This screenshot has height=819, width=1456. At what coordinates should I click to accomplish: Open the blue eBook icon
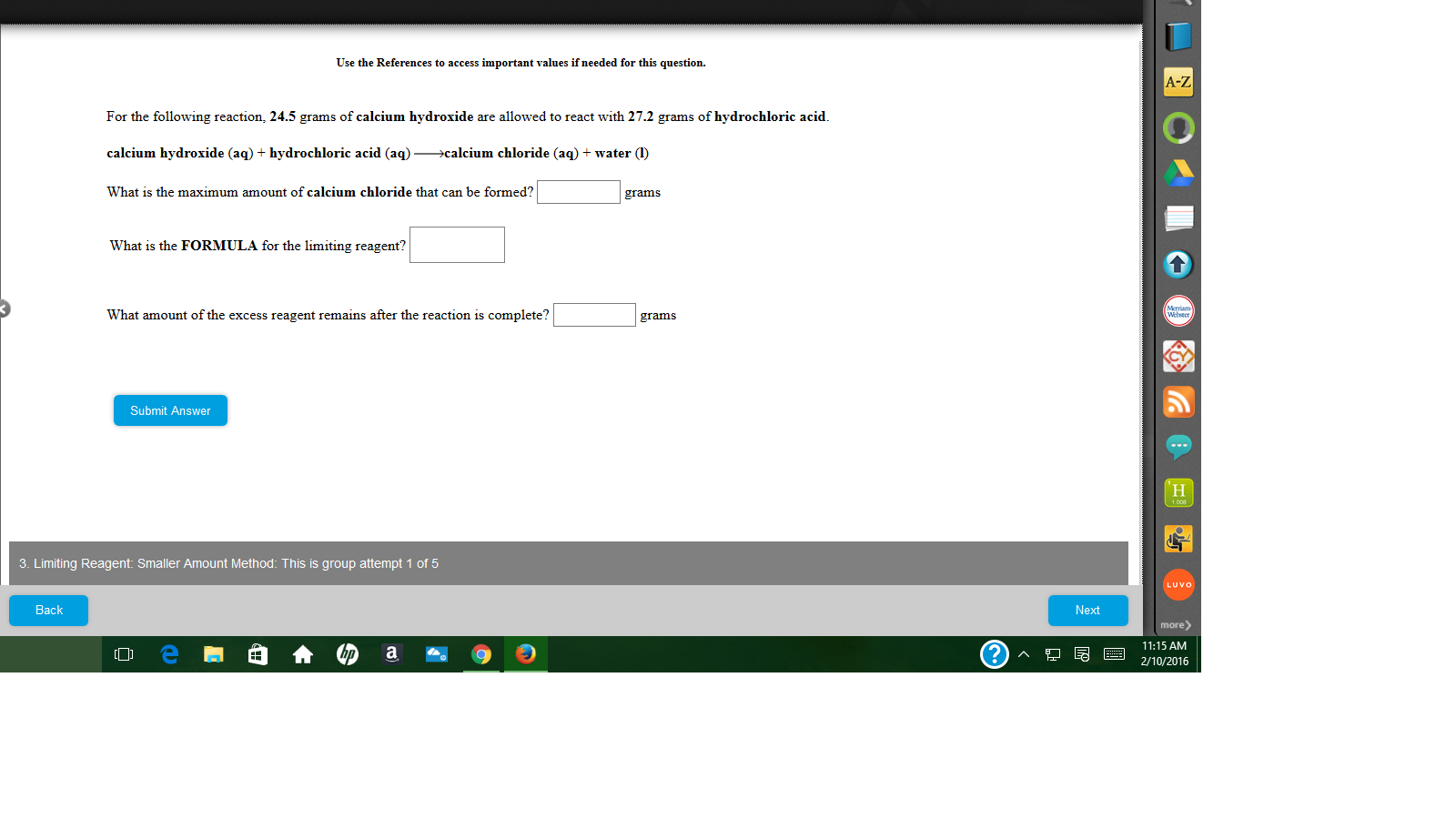tap(1178, 36)
